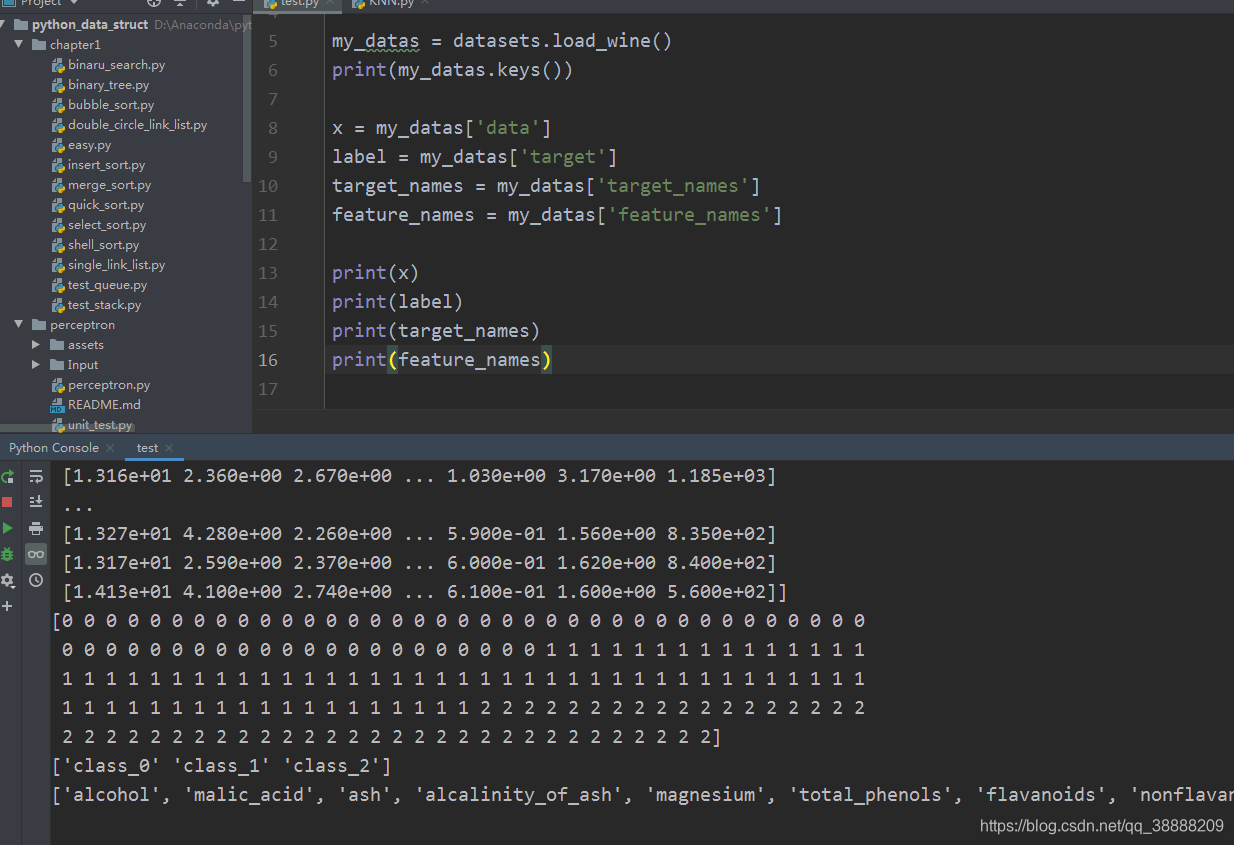Open the perceptron.py file
The height and width of the screenshot is (845, 1234).
(109, 384)
